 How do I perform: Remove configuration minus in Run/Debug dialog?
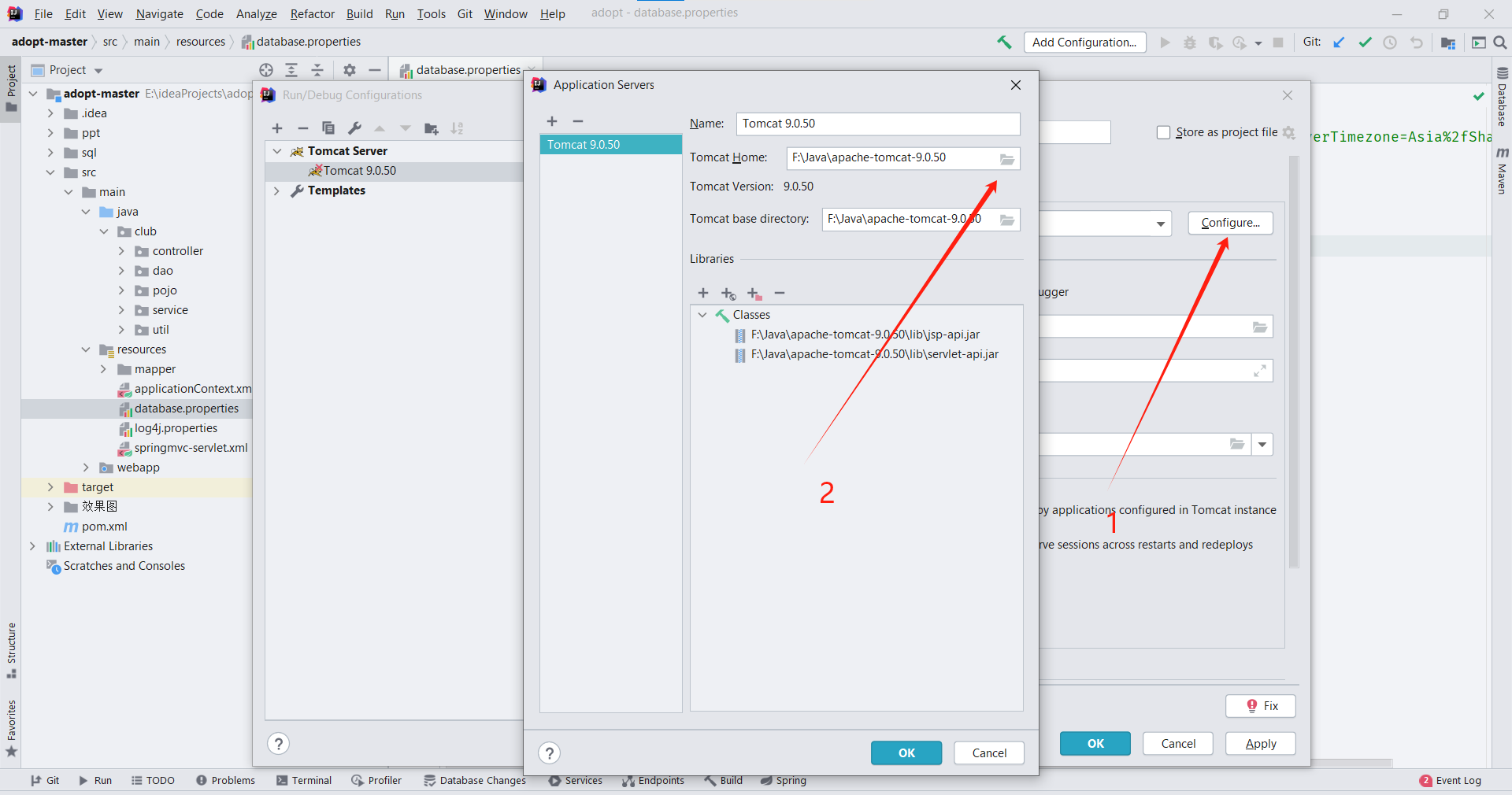point(302,128)
